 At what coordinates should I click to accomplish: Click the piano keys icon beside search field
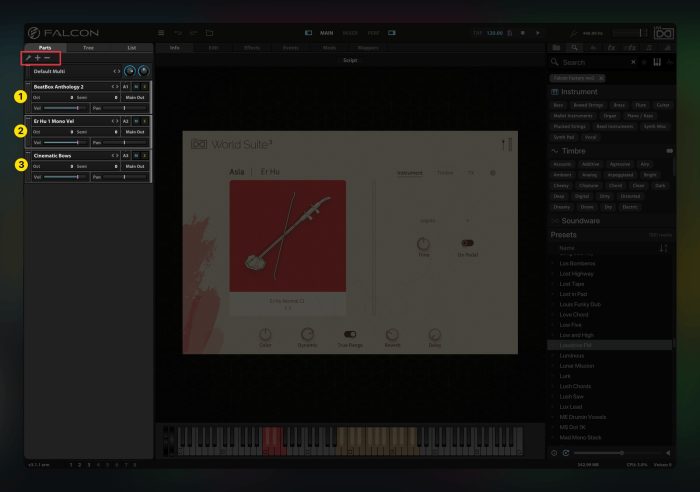pyautogui.click(x=657, y=63)
